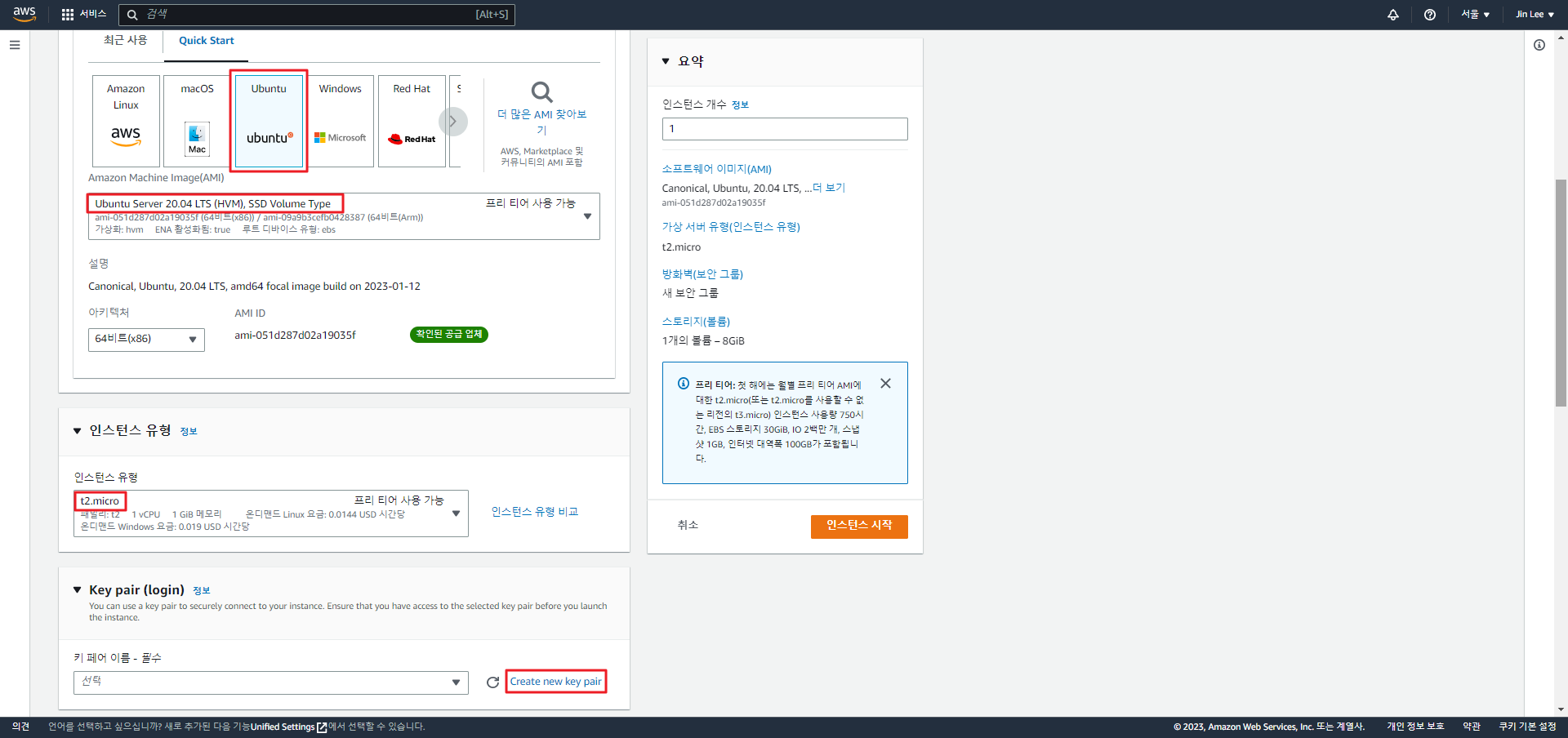Screen dimensions: 1568x738
Task: Open 쿠키 기본 설정 footer link
Action: 1527,727
